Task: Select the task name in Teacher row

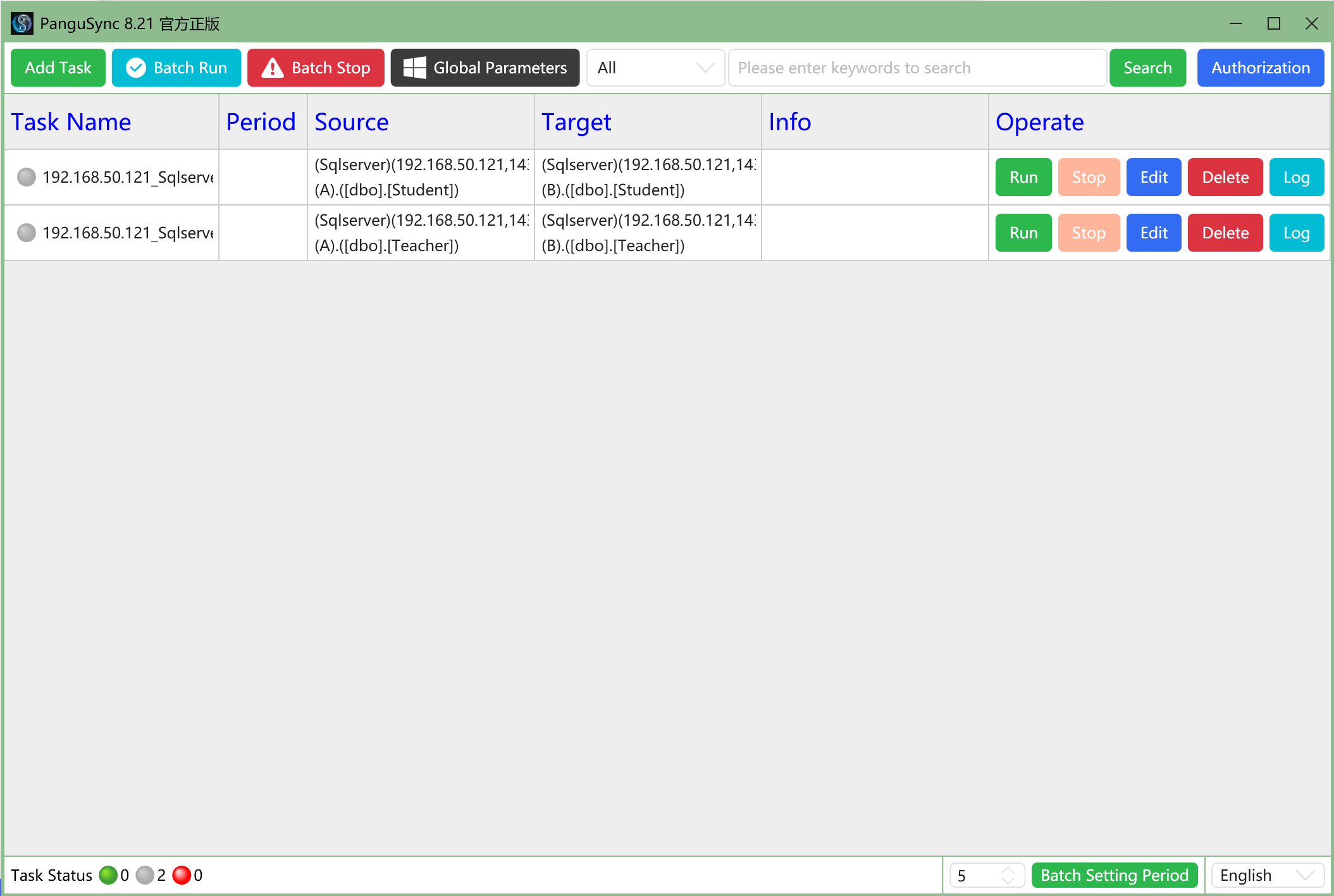Action: pyautogui.click(x=128, y=233)
